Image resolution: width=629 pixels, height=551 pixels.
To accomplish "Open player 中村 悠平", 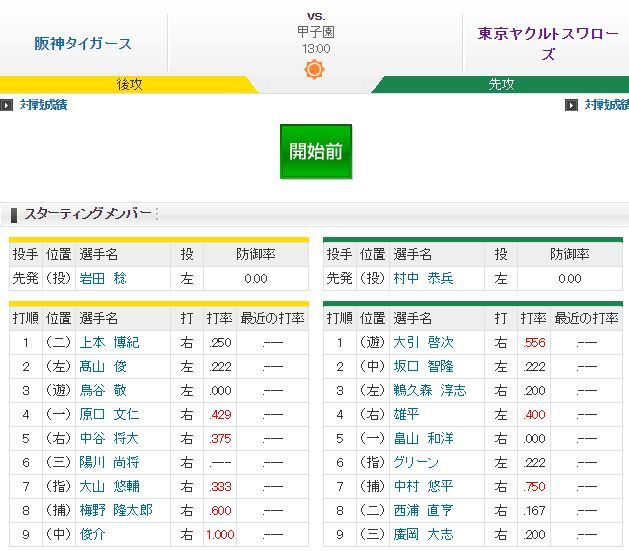I will (x=423, y=486).
